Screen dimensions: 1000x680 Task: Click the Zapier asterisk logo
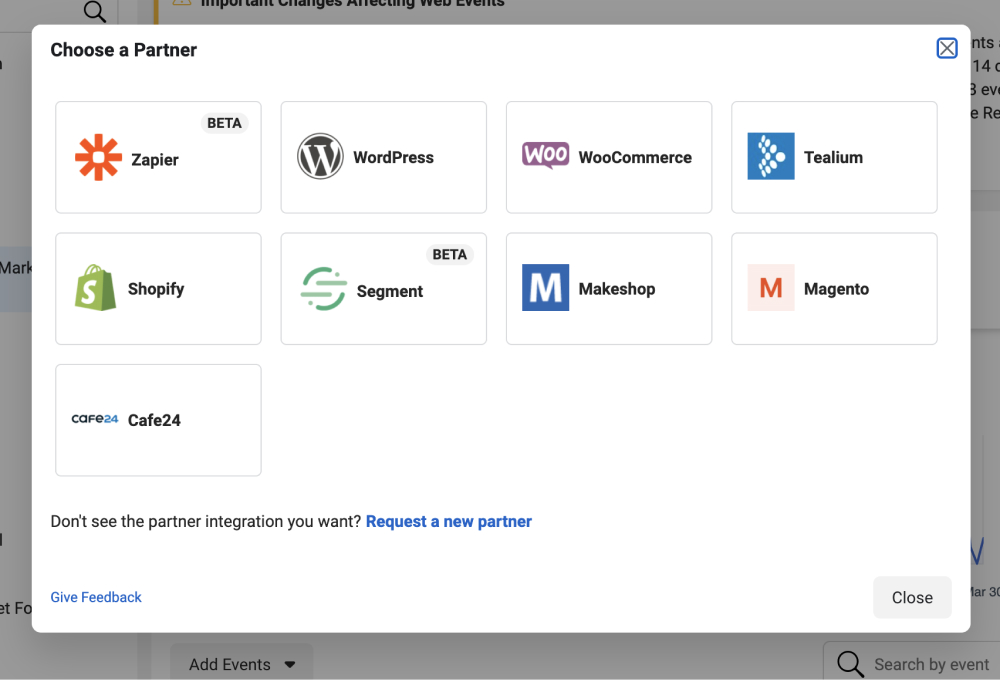98,157
